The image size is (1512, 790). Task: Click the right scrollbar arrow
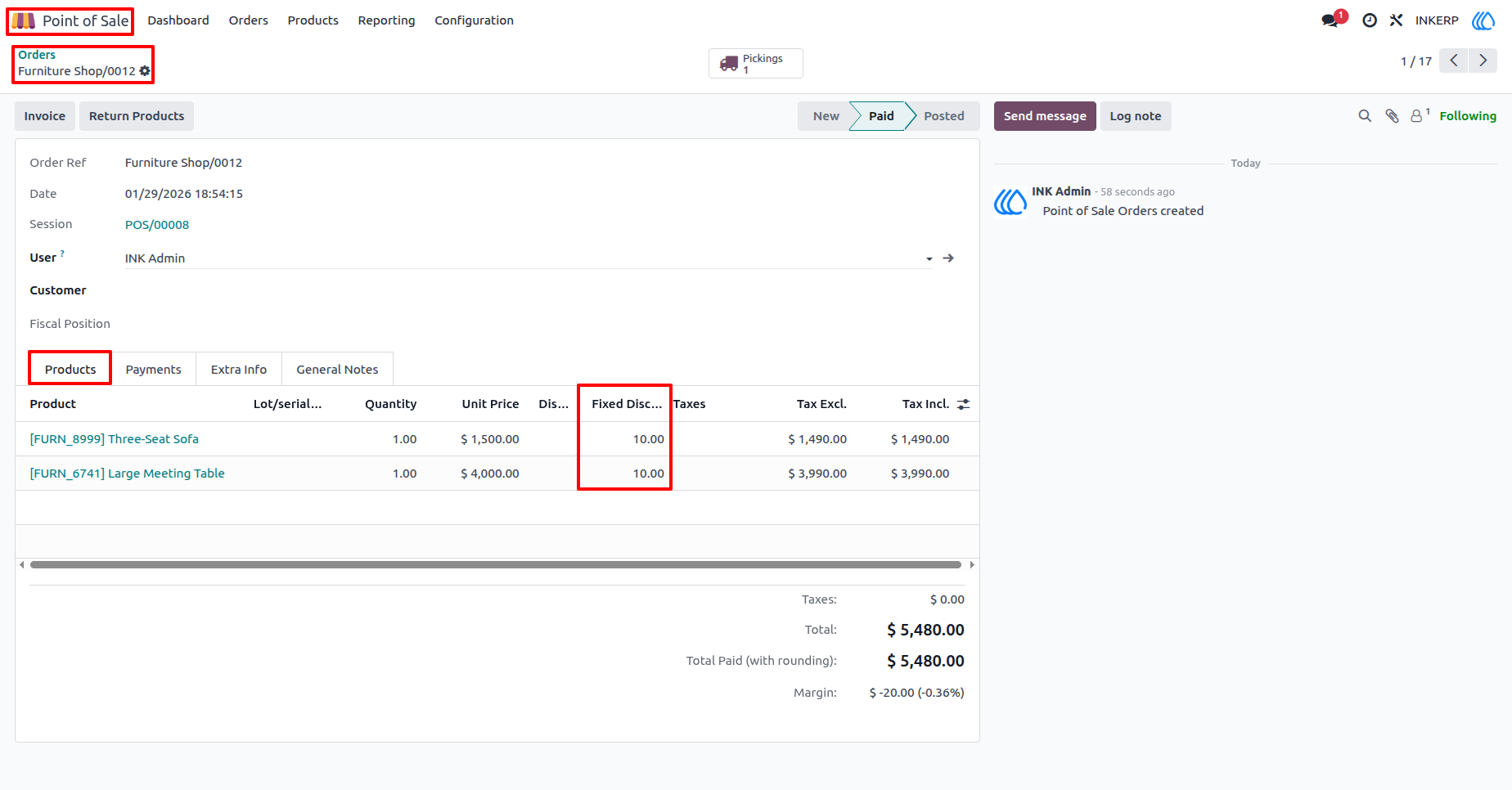coord(972,565)
